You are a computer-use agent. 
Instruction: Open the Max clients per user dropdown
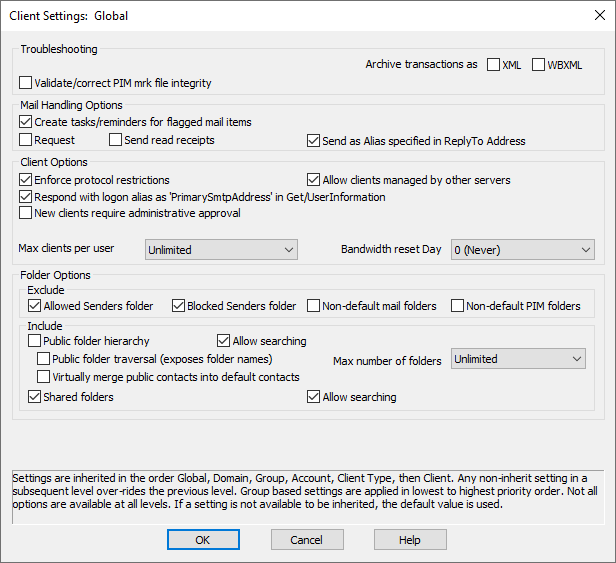click(221, 250)
